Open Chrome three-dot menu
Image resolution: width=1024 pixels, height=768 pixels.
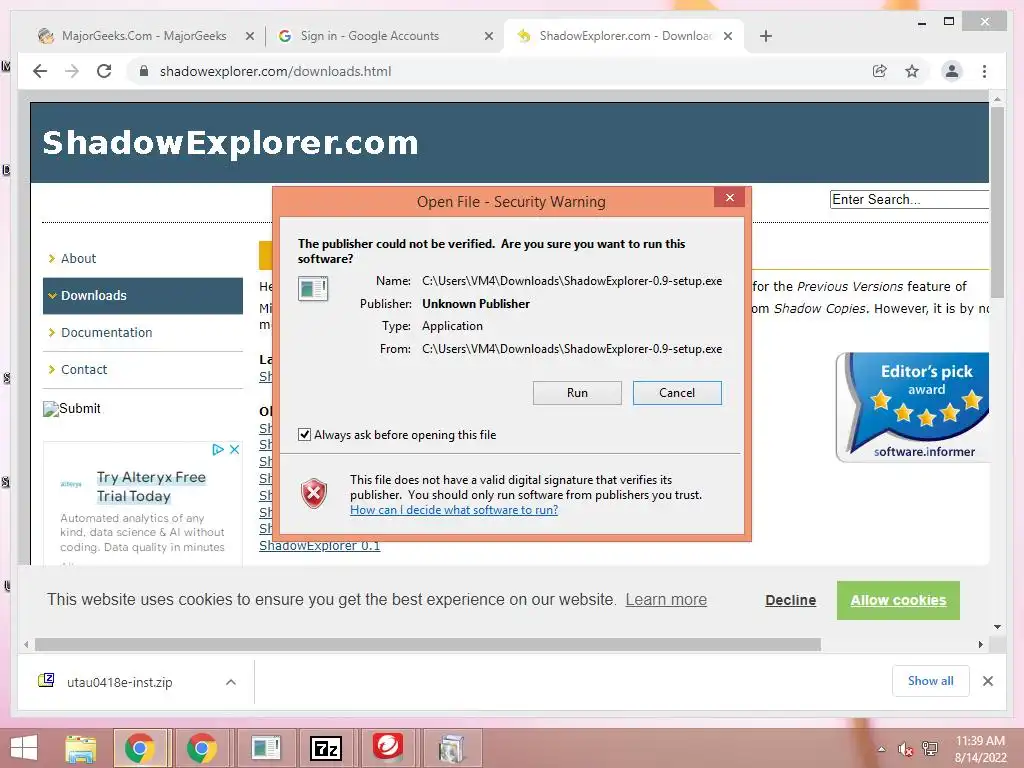984,71
